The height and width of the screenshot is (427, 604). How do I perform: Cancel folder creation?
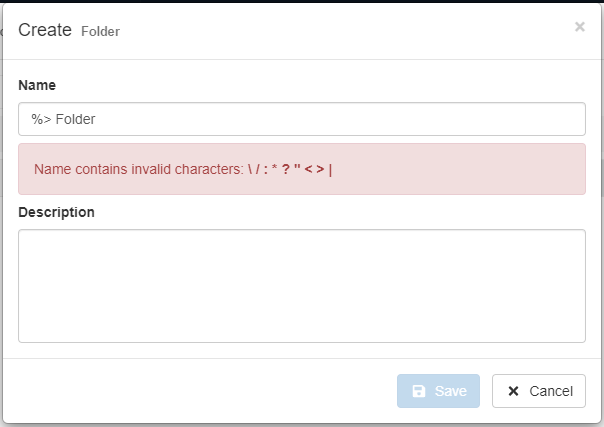click(538, 391)
